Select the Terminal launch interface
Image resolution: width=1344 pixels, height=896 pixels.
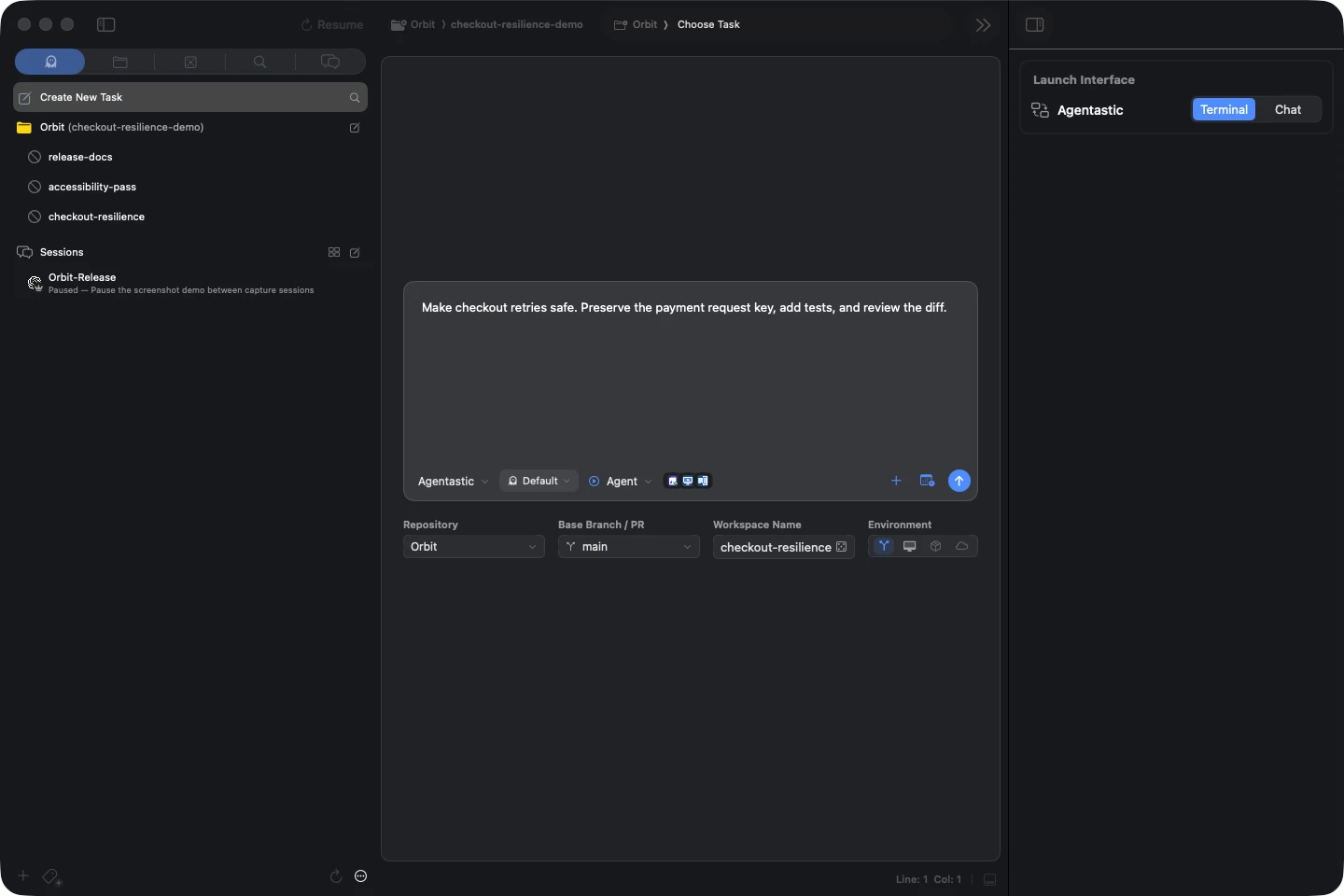[1224, 109]
